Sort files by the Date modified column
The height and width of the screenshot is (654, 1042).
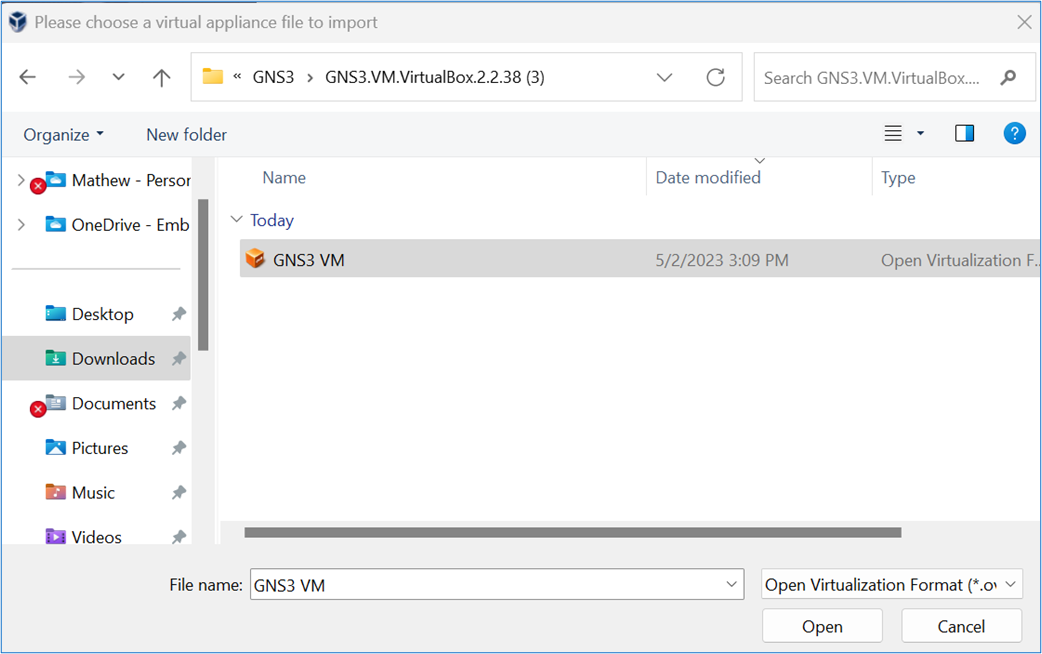point(708,177)
